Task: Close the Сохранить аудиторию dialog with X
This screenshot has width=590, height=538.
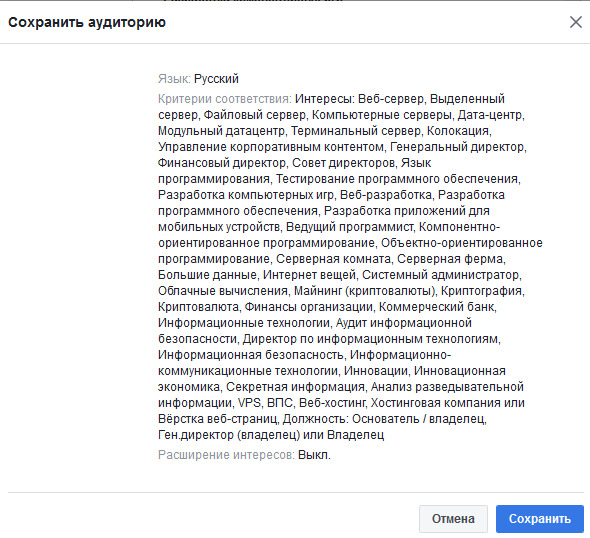Action: (576, 22)
